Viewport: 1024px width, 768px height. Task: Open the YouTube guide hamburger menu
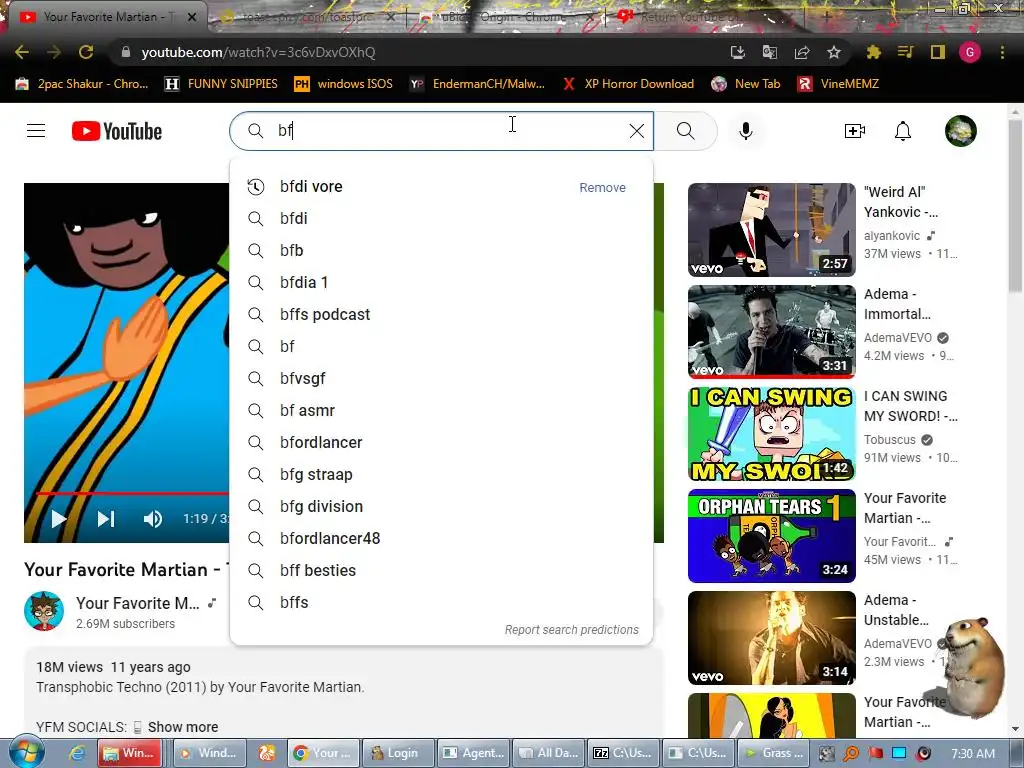pyautogui.click(x=36, y=131)
